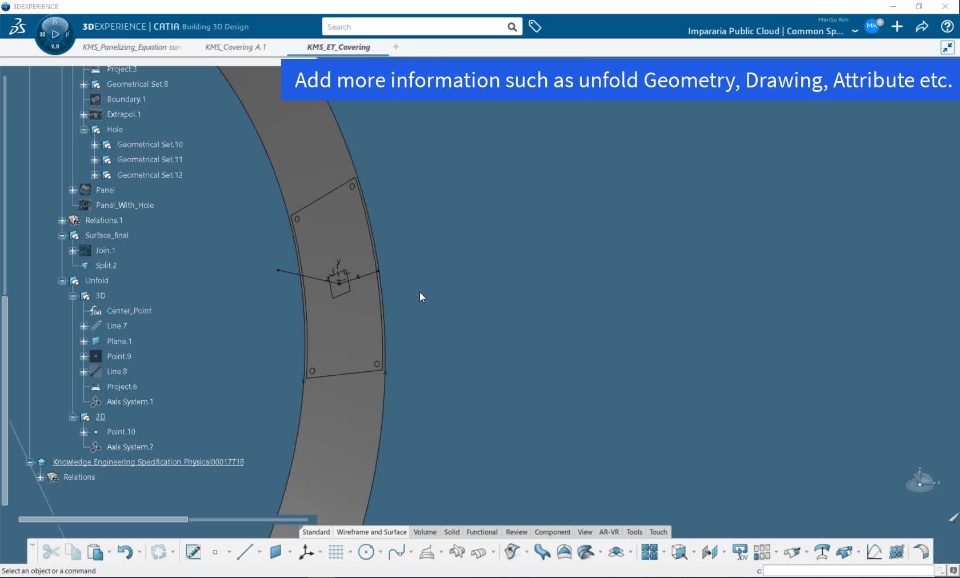Click the Add plus icon in top bar
The image size is (960, 578).
(x=897, y=26)
